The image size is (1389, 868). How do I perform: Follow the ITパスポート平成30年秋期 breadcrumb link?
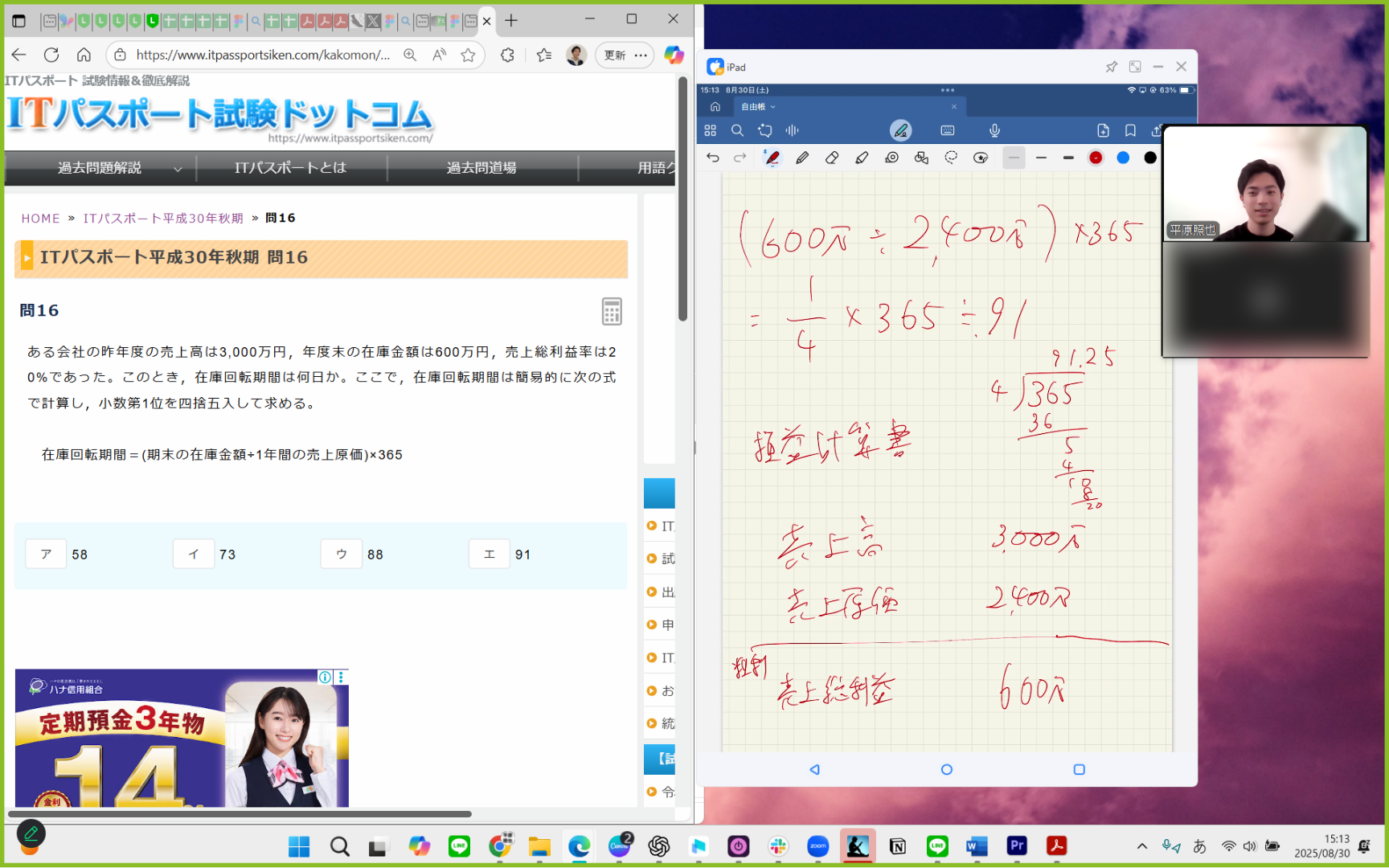(163, 219)
